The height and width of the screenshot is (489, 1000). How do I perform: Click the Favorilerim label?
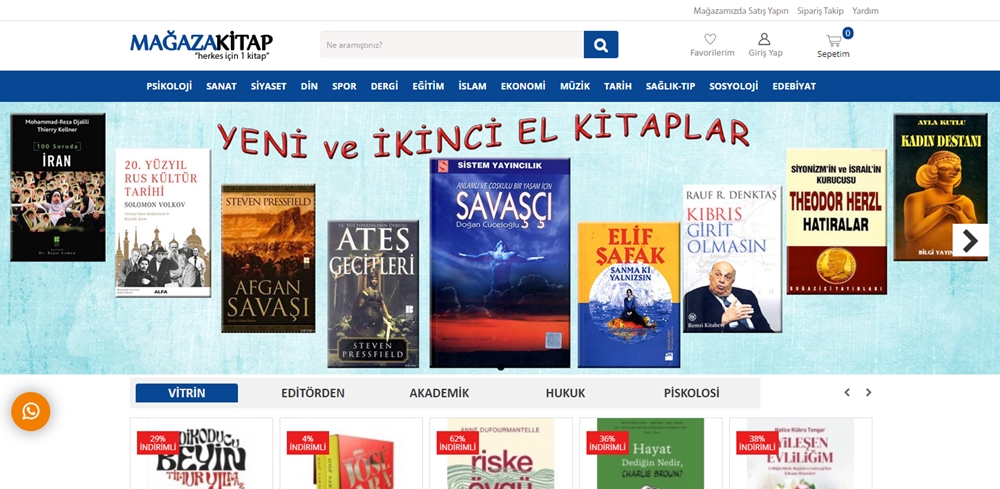pos(712,53)
